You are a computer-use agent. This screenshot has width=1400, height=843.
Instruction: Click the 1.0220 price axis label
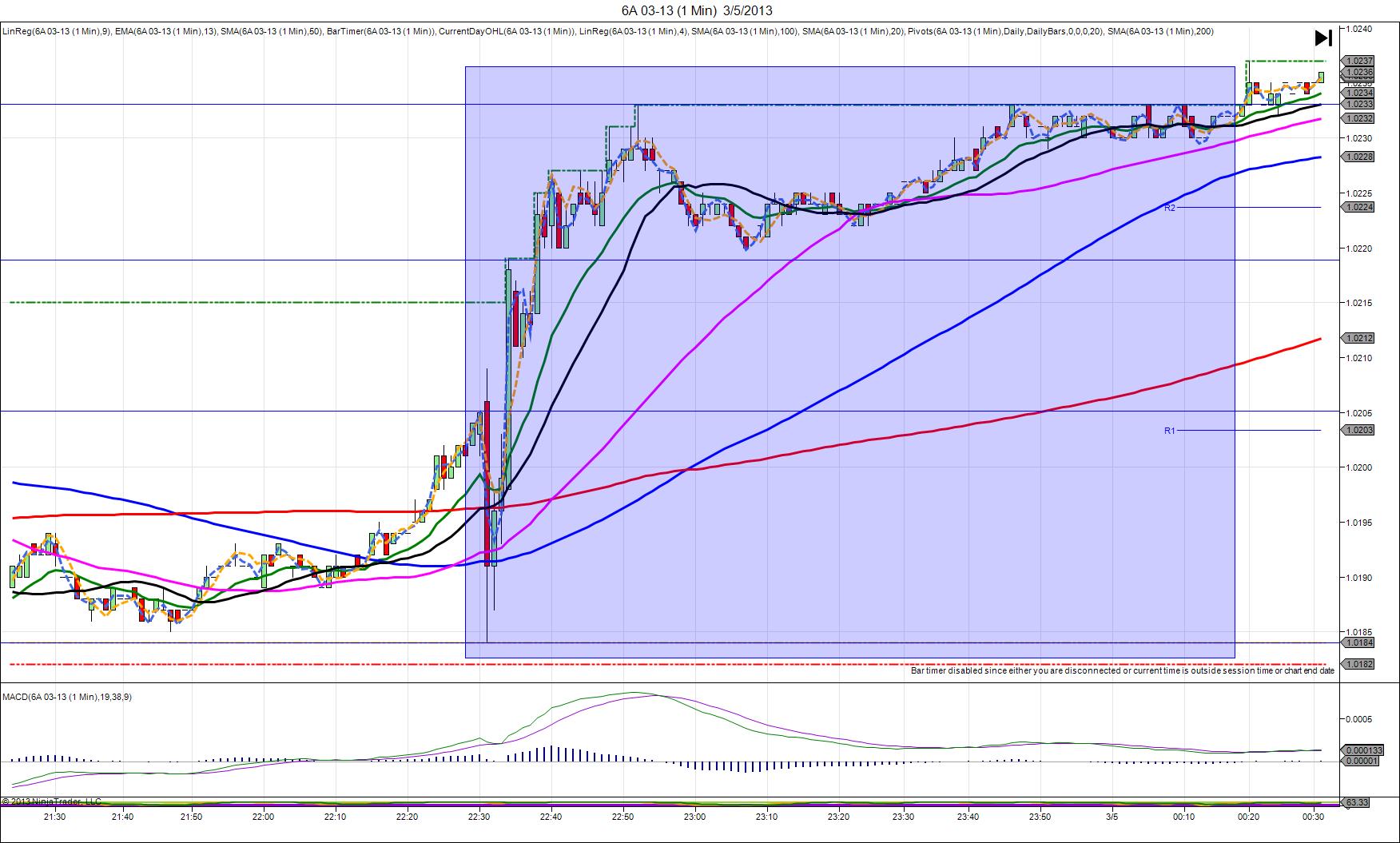(1359, 249)
